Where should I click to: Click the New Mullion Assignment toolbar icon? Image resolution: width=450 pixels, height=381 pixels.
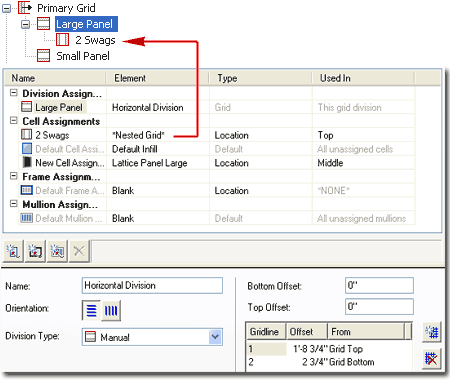pos(57,251)
